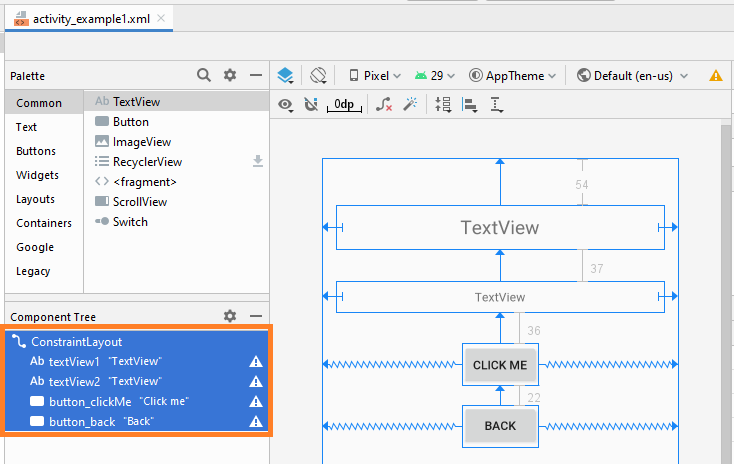Open Align options icon
The height and width of the screenshot is (464, 734).
(470, 104)
